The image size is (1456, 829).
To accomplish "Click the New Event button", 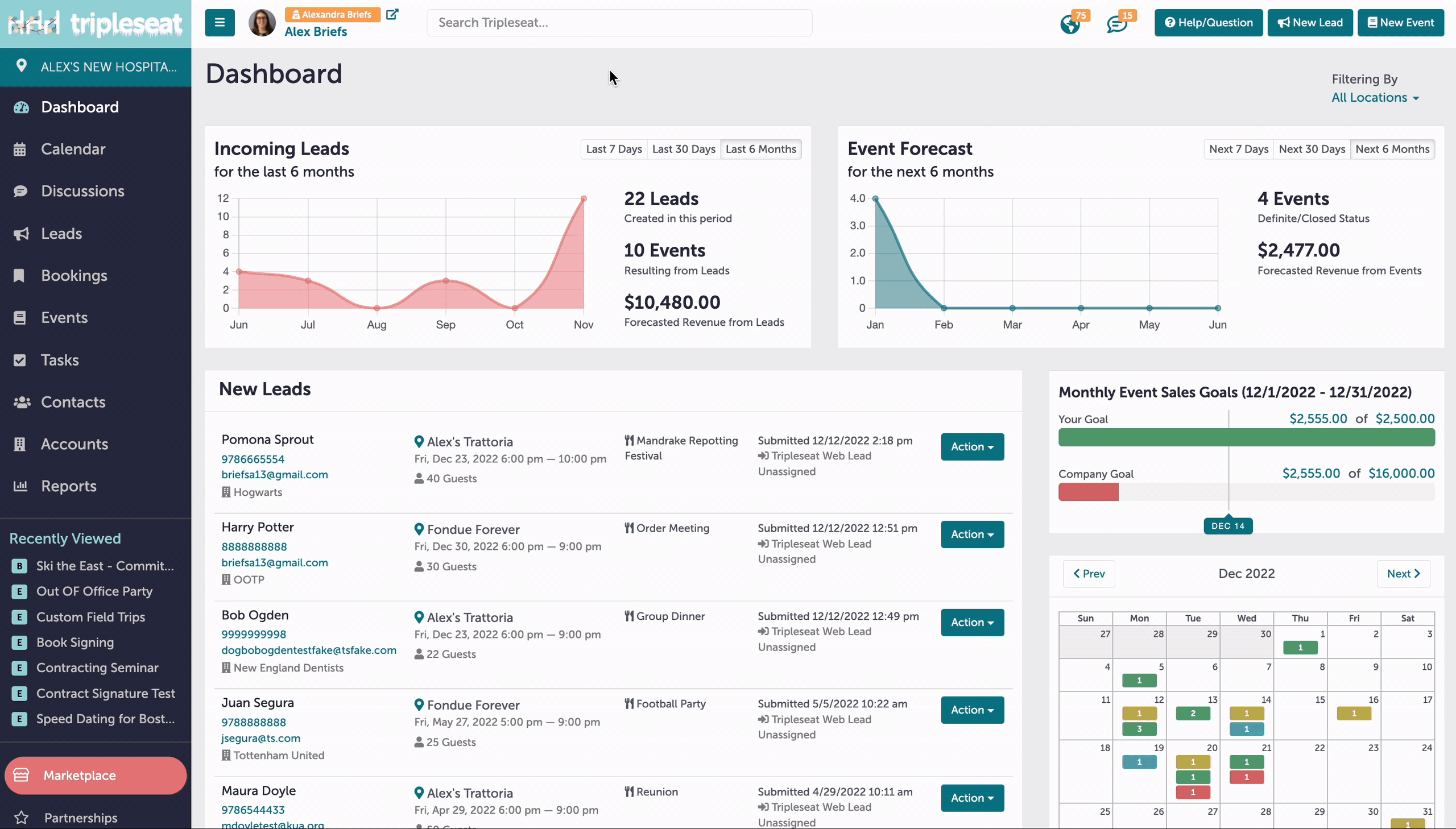I will [1400, 23].
